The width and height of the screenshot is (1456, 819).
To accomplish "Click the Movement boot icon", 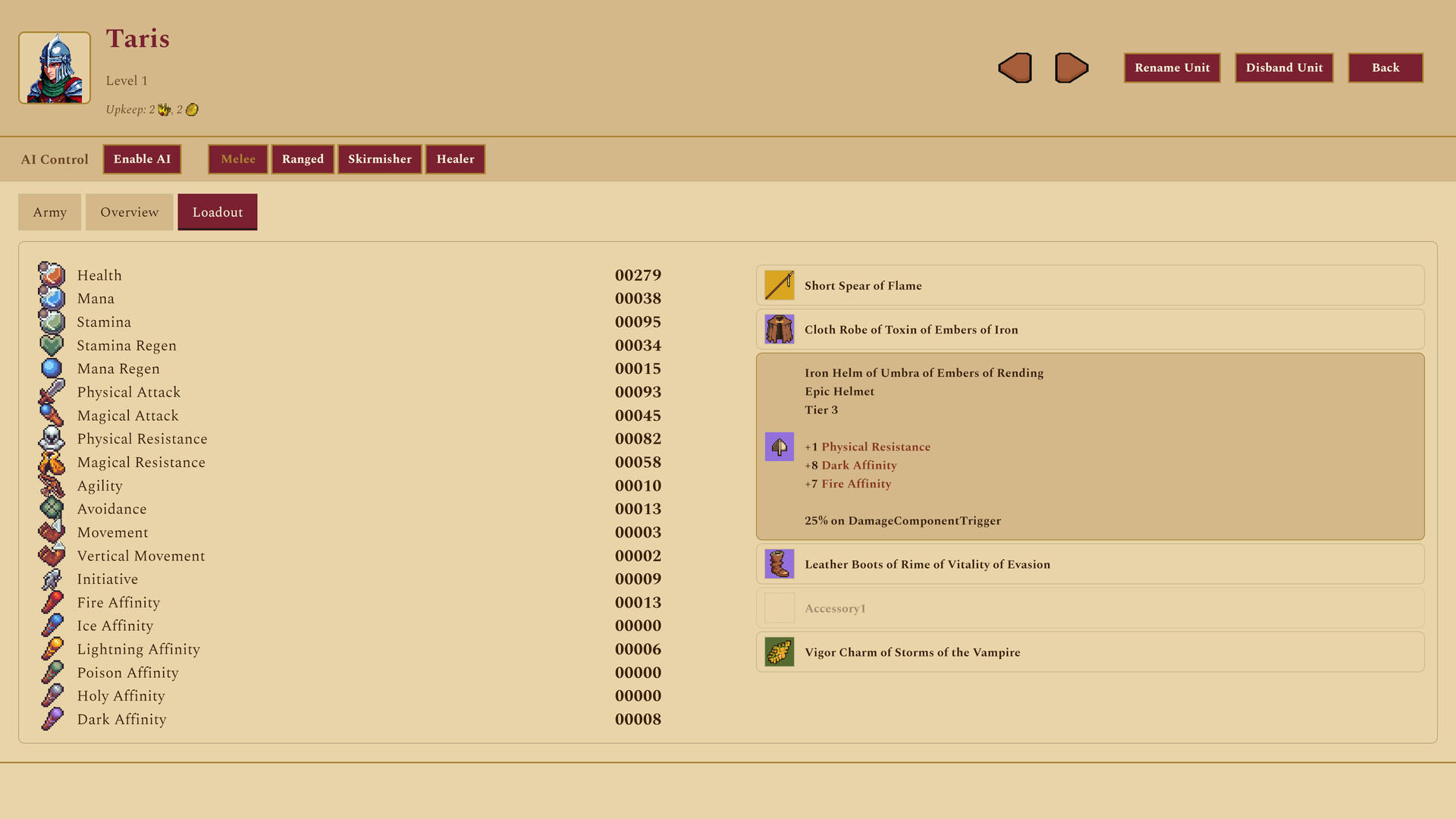I will pos(52,532).
